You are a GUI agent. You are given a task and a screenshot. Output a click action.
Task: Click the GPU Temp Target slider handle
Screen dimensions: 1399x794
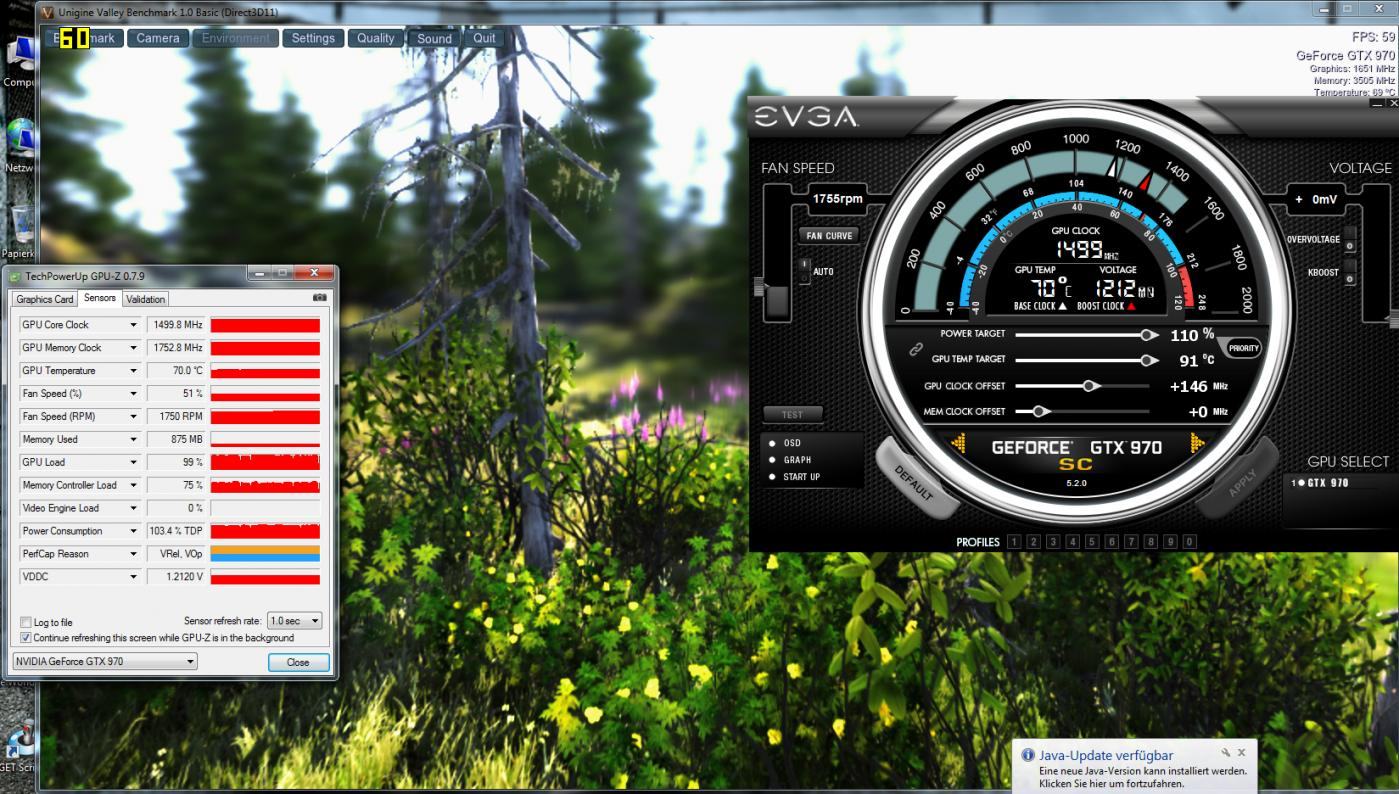[x=1149, y=359]
